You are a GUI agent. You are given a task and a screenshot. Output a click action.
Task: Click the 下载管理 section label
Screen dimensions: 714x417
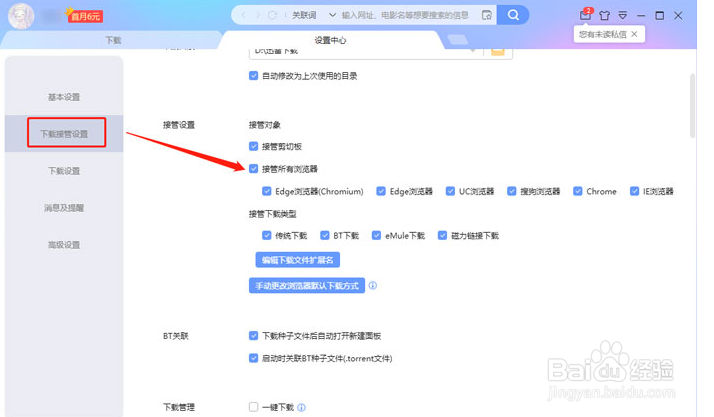coord(179,407)
